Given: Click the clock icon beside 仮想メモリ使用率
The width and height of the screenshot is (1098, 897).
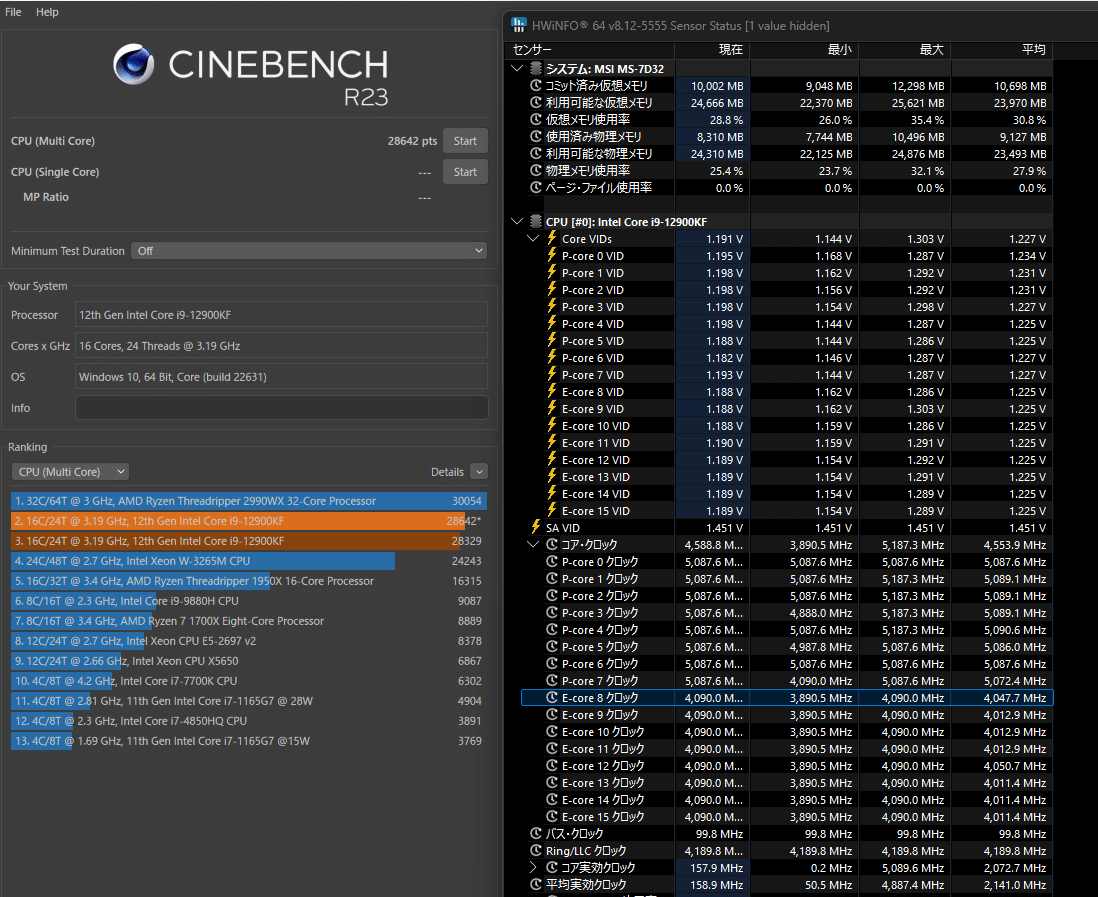Looking at the screenshot, I should pyautogui.click(x=536, y=120).
